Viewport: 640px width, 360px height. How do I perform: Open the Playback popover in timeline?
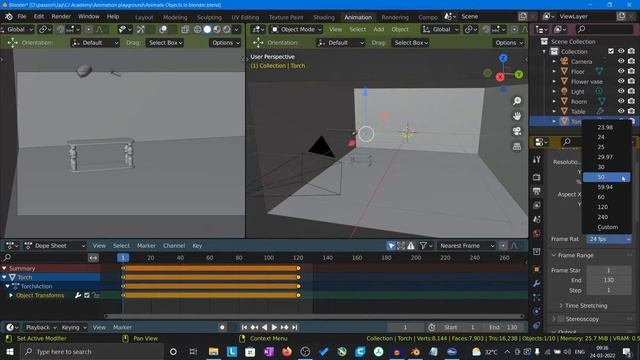pyautogui.click(x=41, y=327)
